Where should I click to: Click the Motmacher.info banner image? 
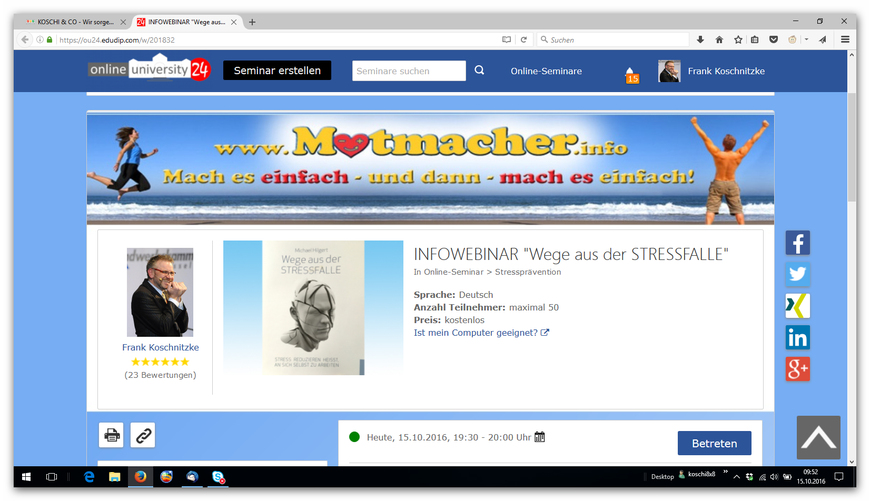click(x=430, y=168)
